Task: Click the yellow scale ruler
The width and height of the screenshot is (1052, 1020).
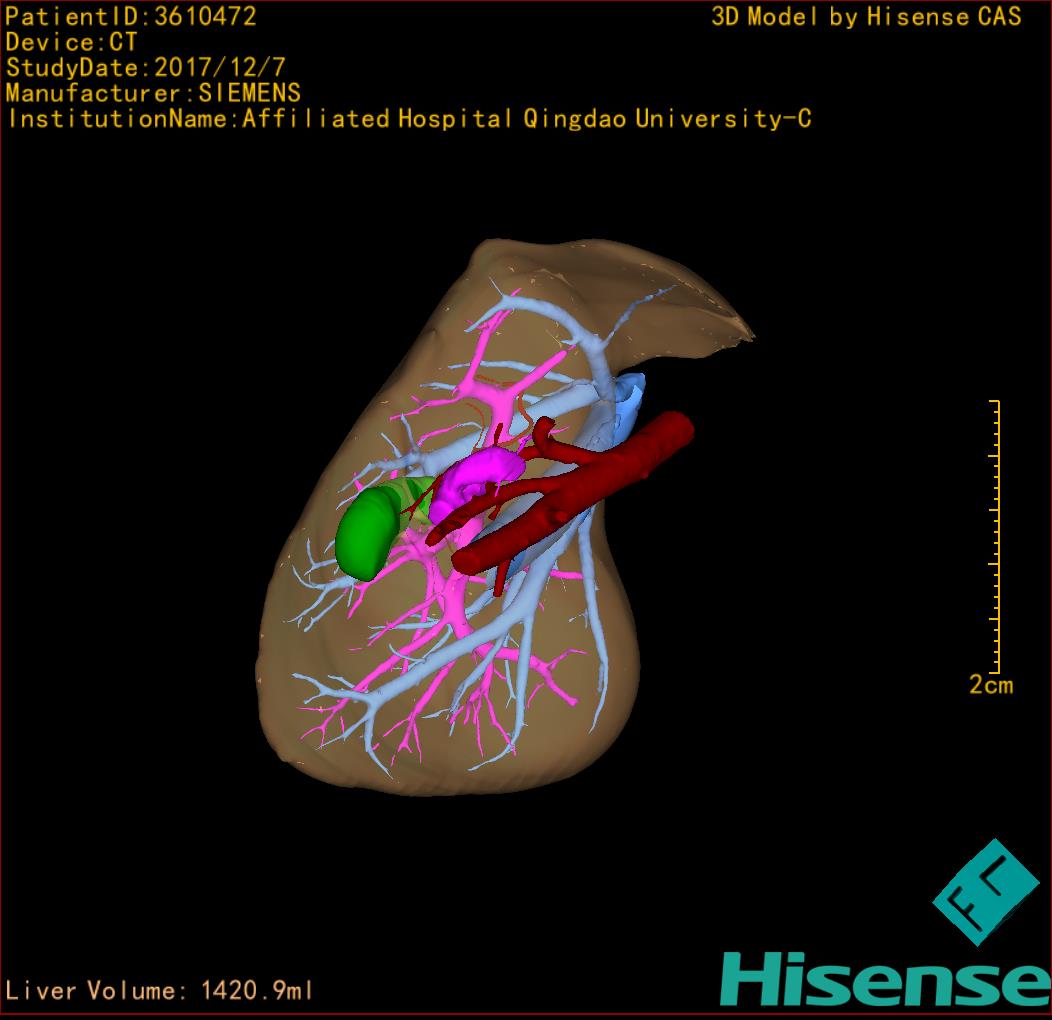Action: point(995,536)
